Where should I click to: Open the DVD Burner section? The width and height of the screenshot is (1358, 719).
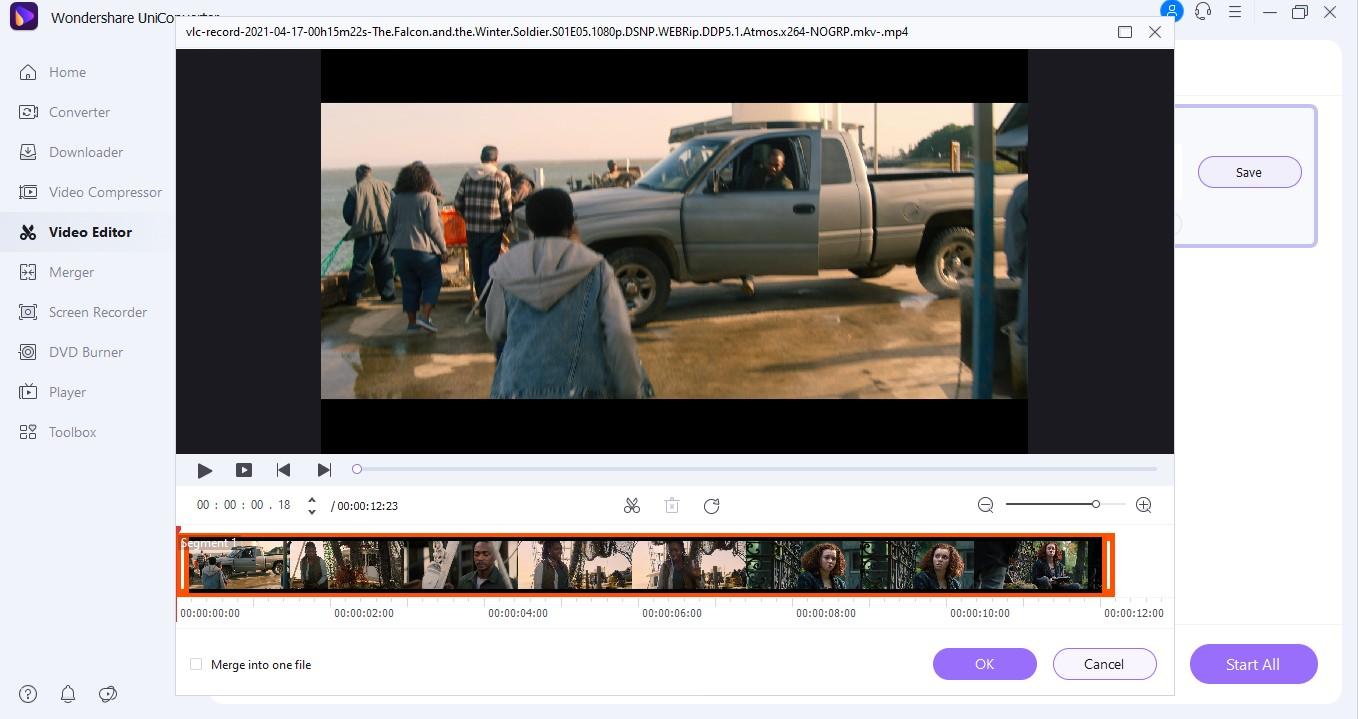coord(87,352)
